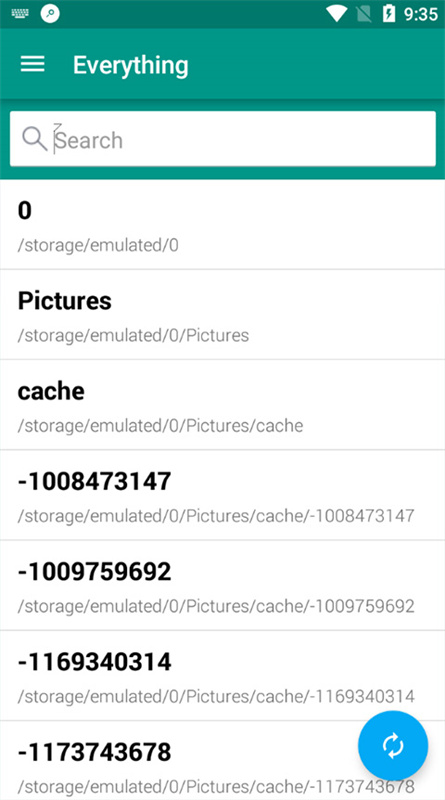Tap the blue refresh floating button
The height and width of the screenshot is (800, 445).
coord(393,746)
